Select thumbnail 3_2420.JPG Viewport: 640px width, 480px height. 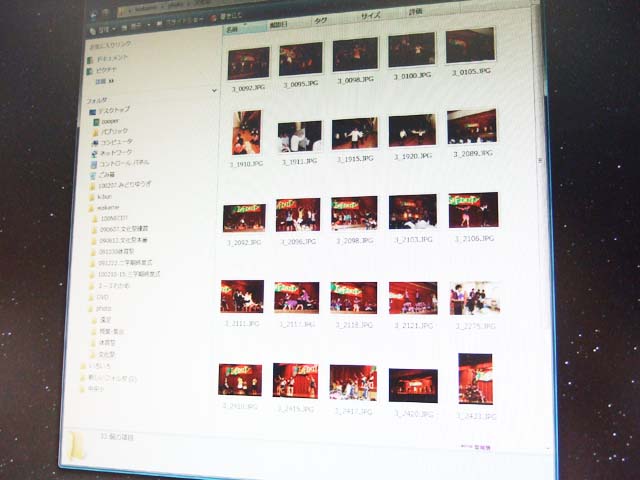[x=413, y=386]
